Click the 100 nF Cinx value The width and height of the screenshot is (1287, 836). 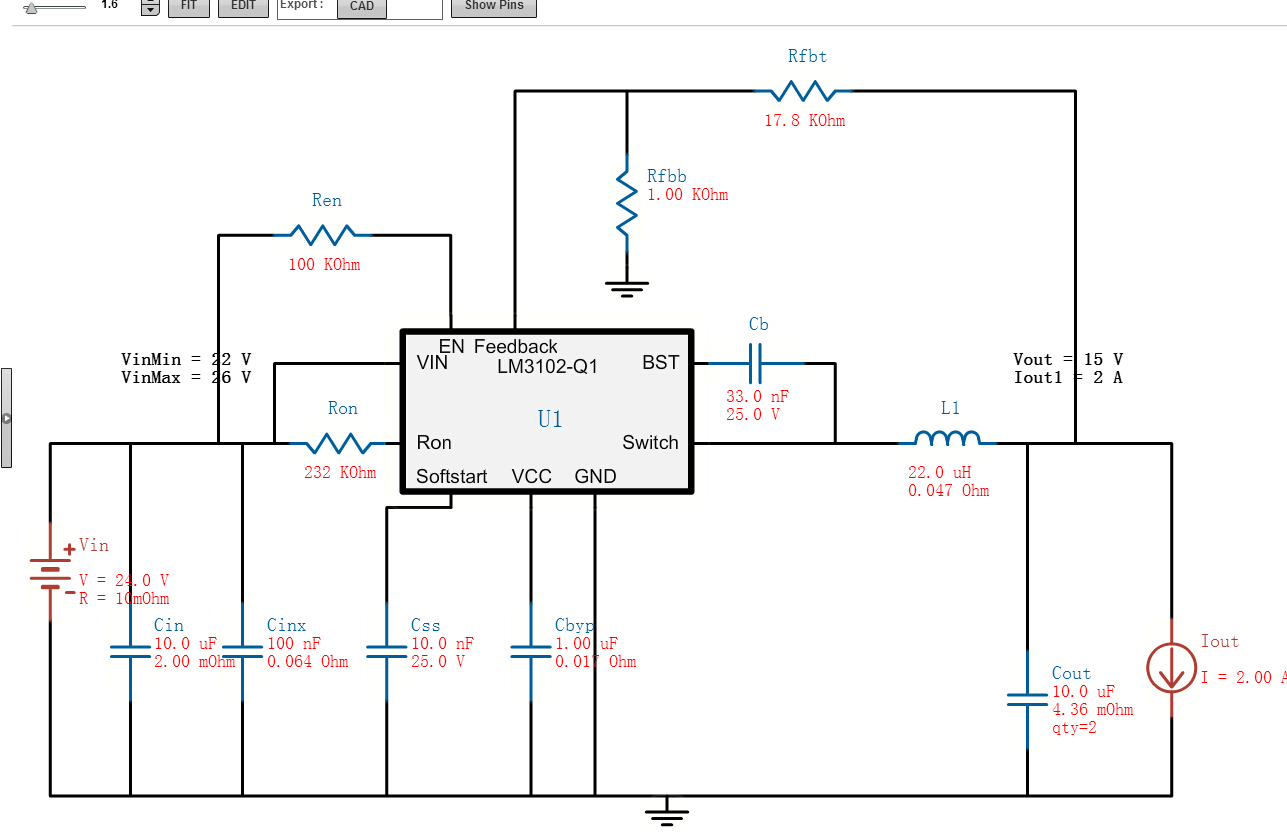coord(295,644)
